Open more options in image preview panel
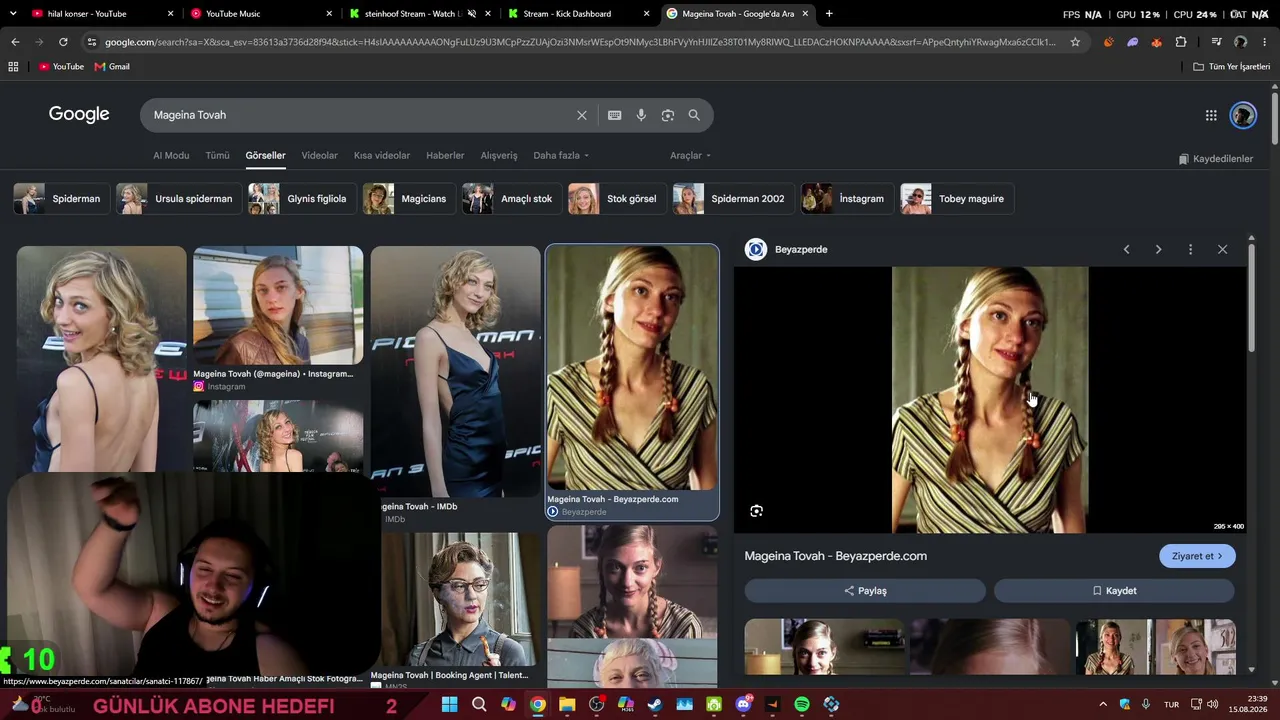Image resolution: width=1280 pixels, height=720 pixels. pos(1190,249)
